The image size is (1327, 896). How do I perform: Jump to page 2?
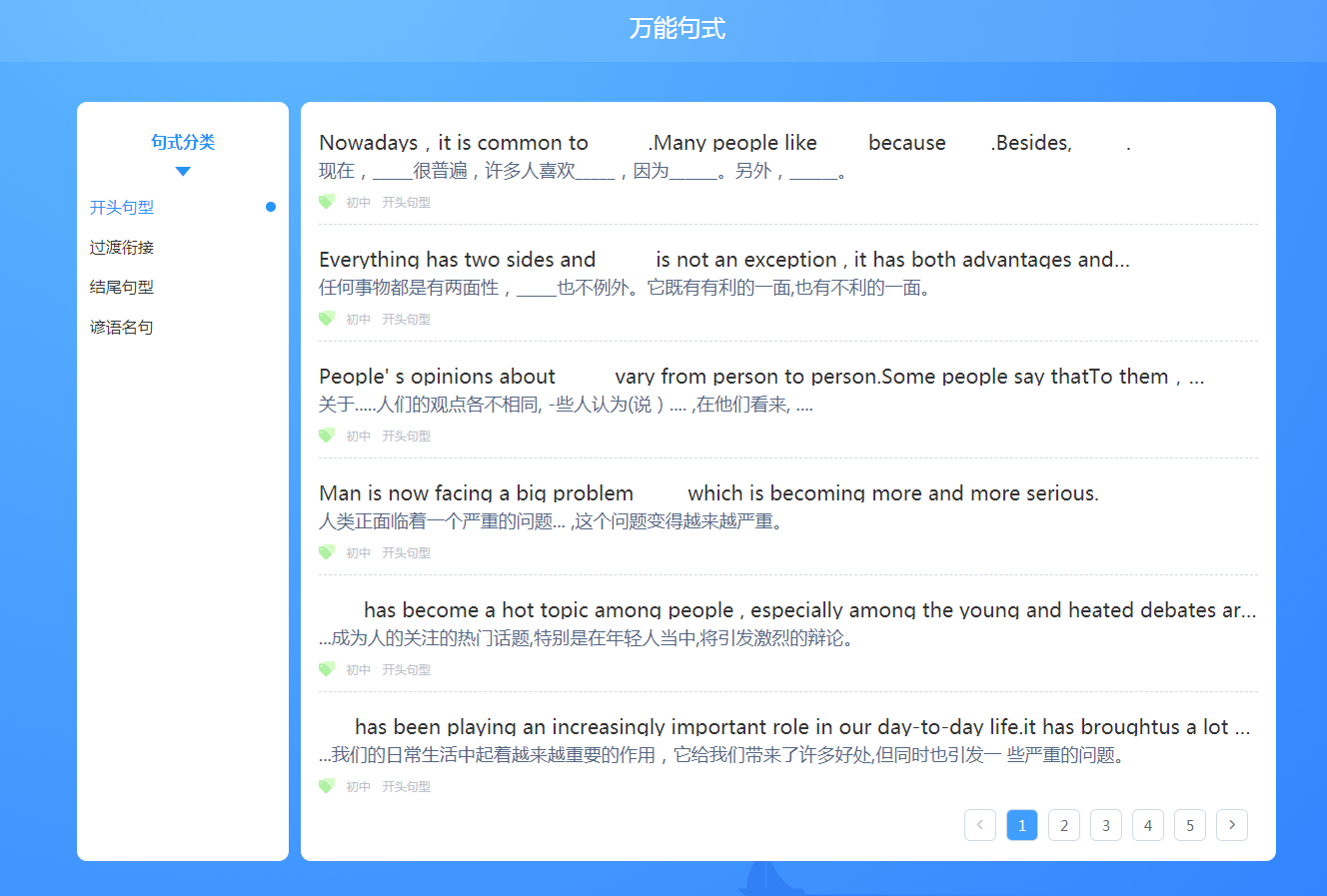(1063, 825)
